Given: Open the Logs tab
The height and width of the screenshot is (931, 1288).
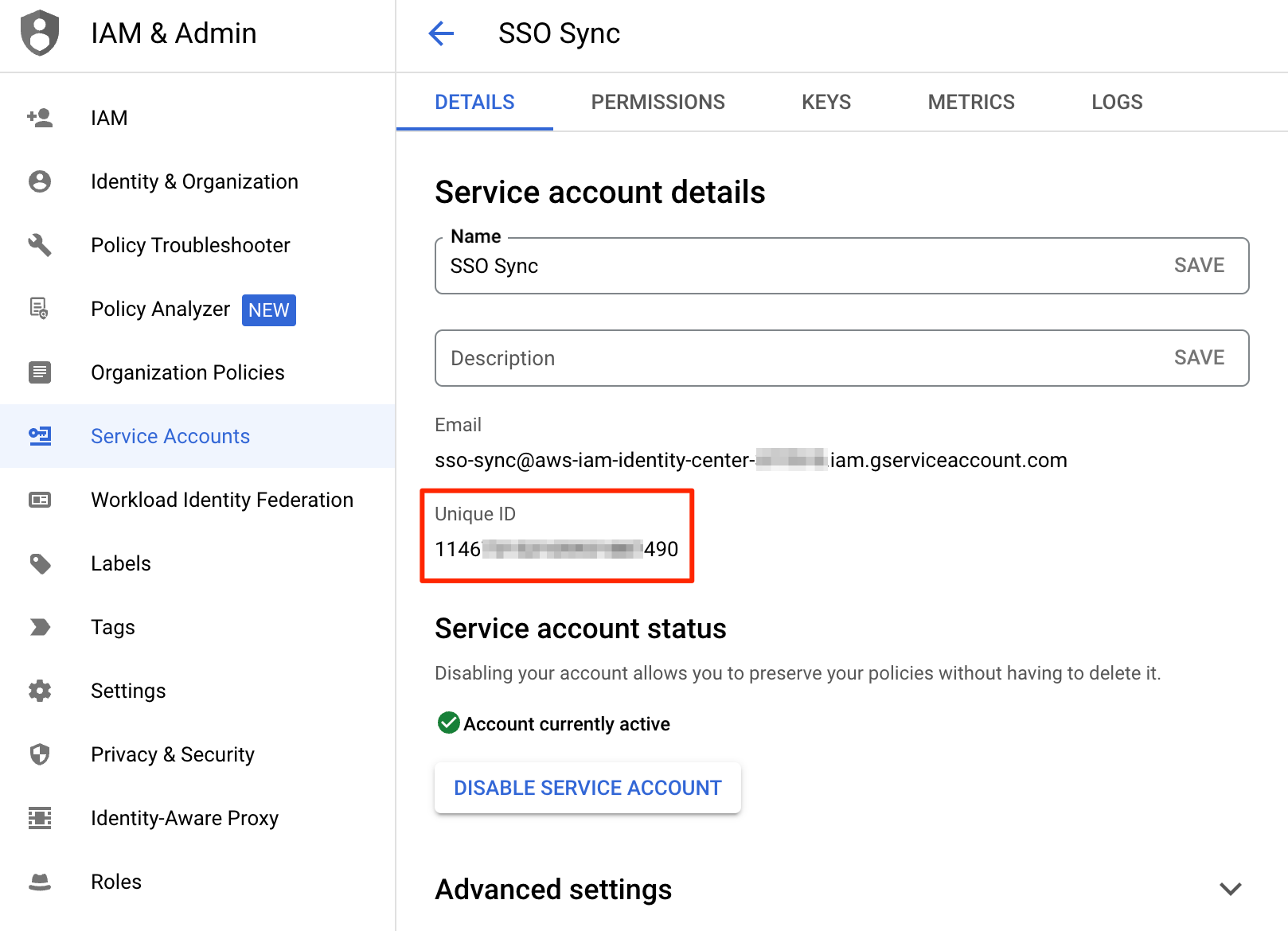Looking at the screenshot, I should [x=1117, y=102].
